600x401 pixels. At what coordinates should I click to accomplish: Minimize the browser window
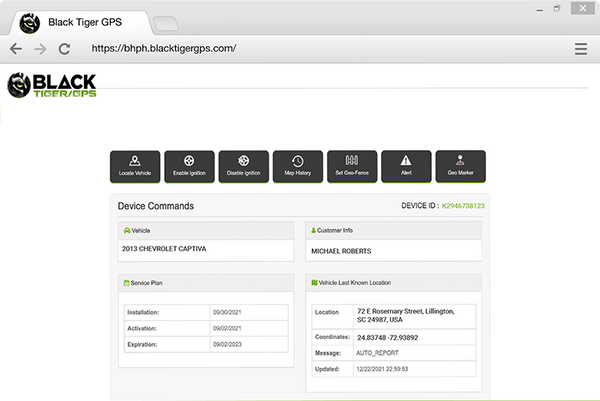pos(540,9)
